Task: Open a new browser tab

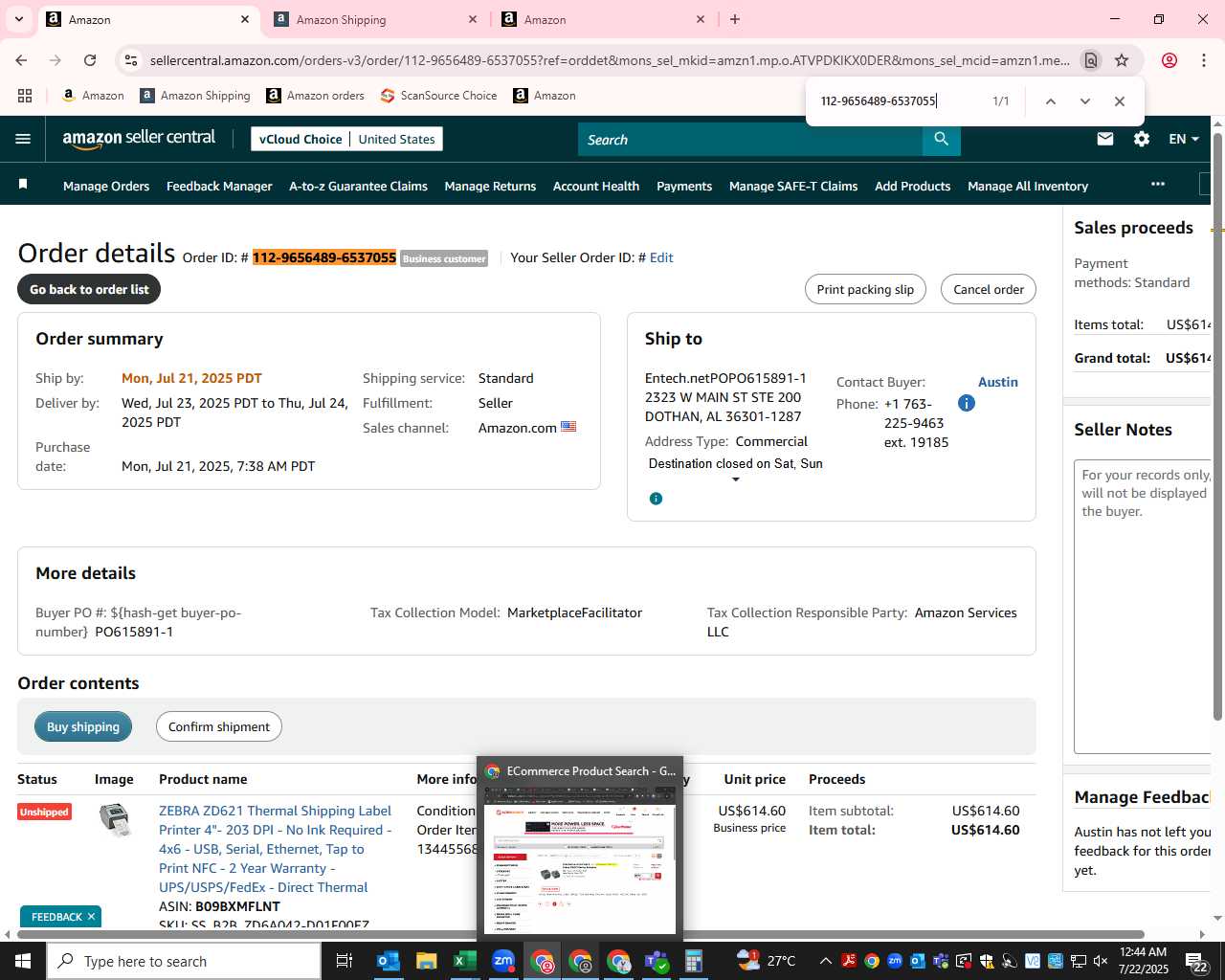Action: (735, 19)
